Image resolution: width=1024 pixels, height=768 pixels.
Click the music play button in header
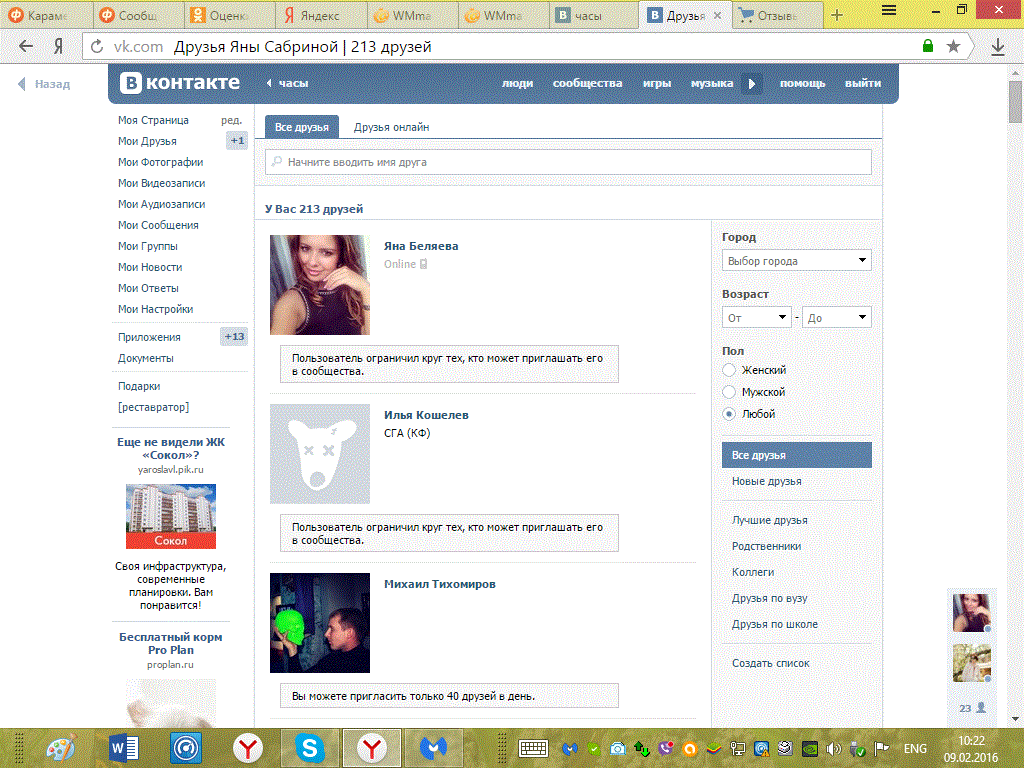click(x=752, y=84)
